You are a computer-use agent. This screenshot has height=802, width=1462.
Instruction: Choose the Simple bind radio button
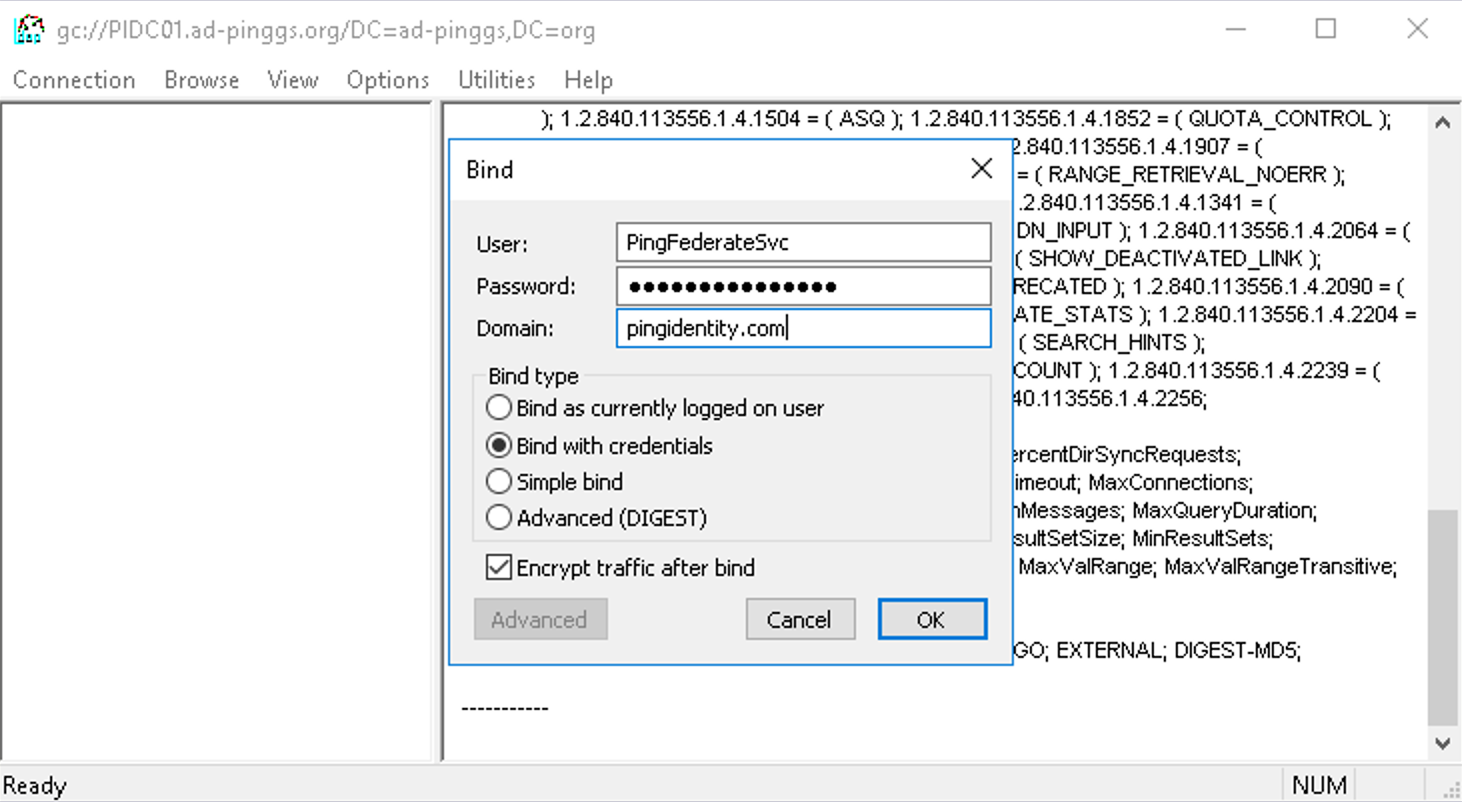click(x=499, y=482)
